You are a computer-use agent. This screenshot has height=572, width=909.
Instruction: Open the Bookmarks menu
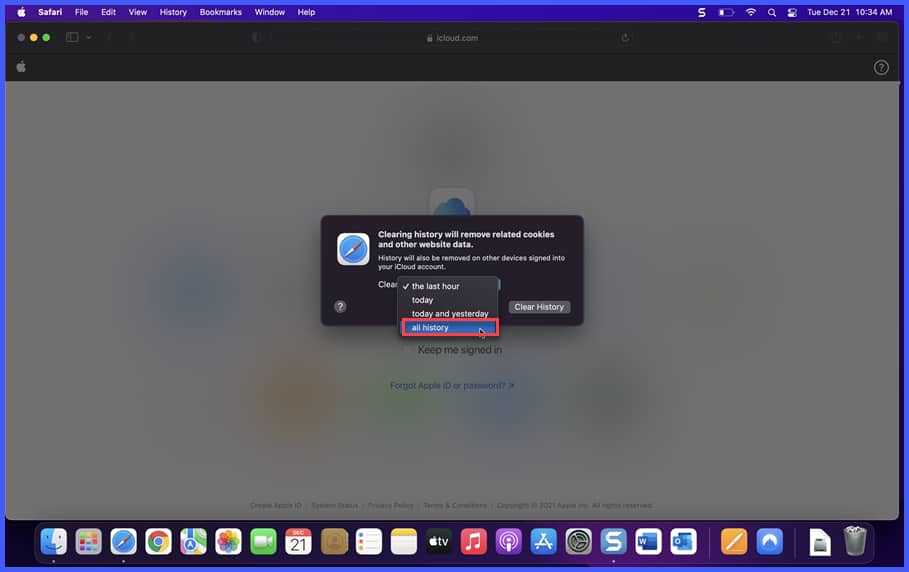(221, 12)
